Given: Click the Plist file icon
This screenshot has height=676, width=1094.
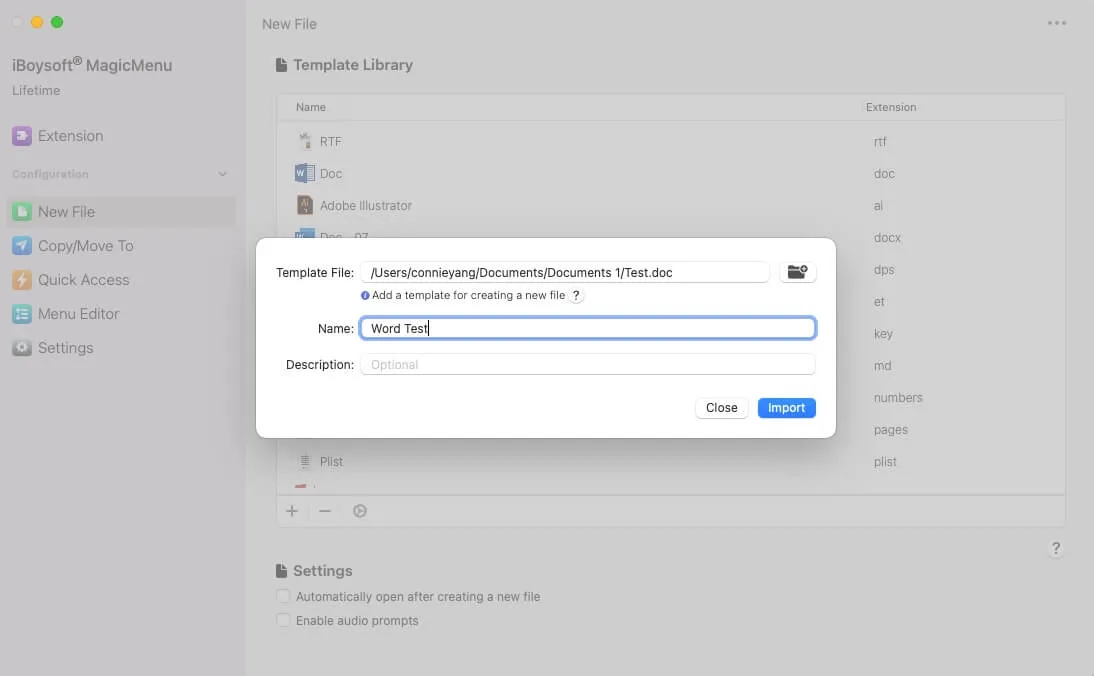Looking at the screenshot, I should tap(305, 461).
